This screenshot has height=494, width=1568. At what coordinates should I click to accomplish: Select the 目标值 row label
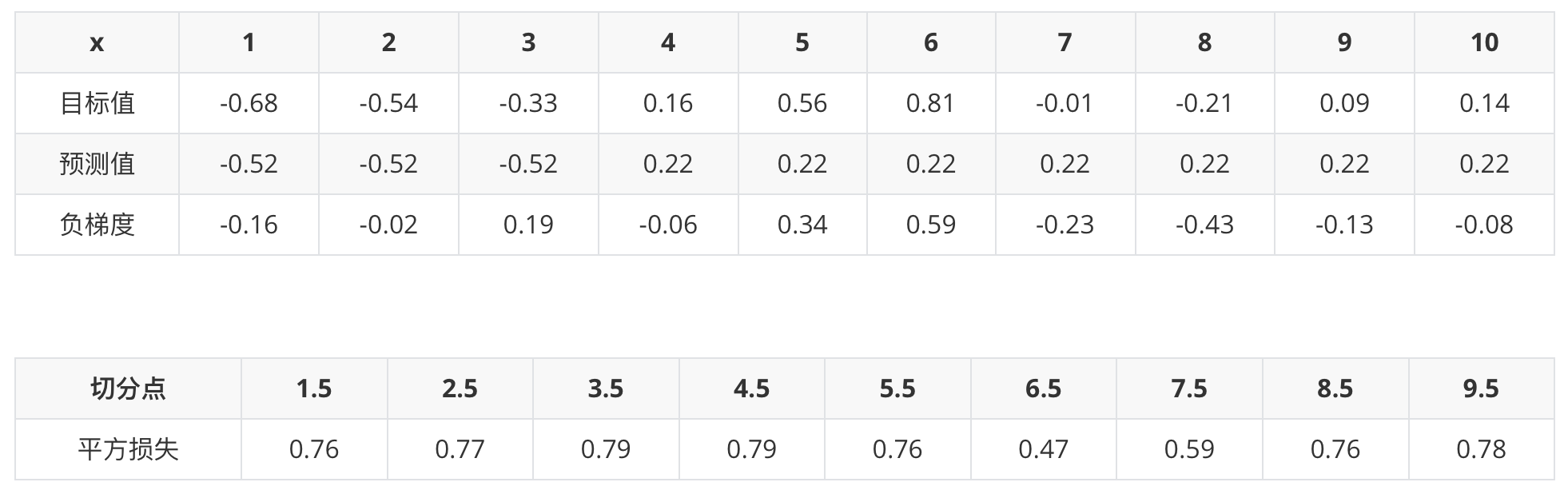[x=97, y=103]
